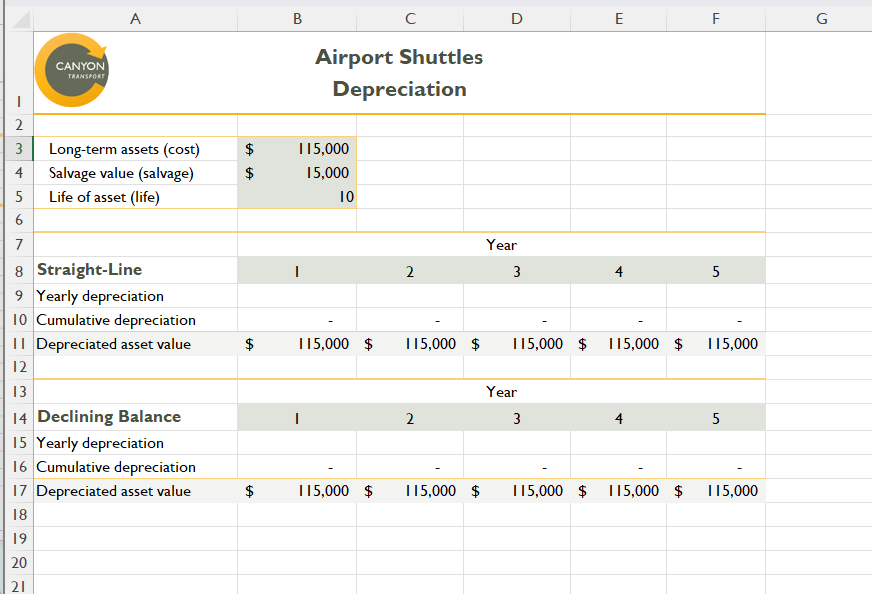Select column G header
The height and width of the screenshot is (594, 872).
[821, 18]
